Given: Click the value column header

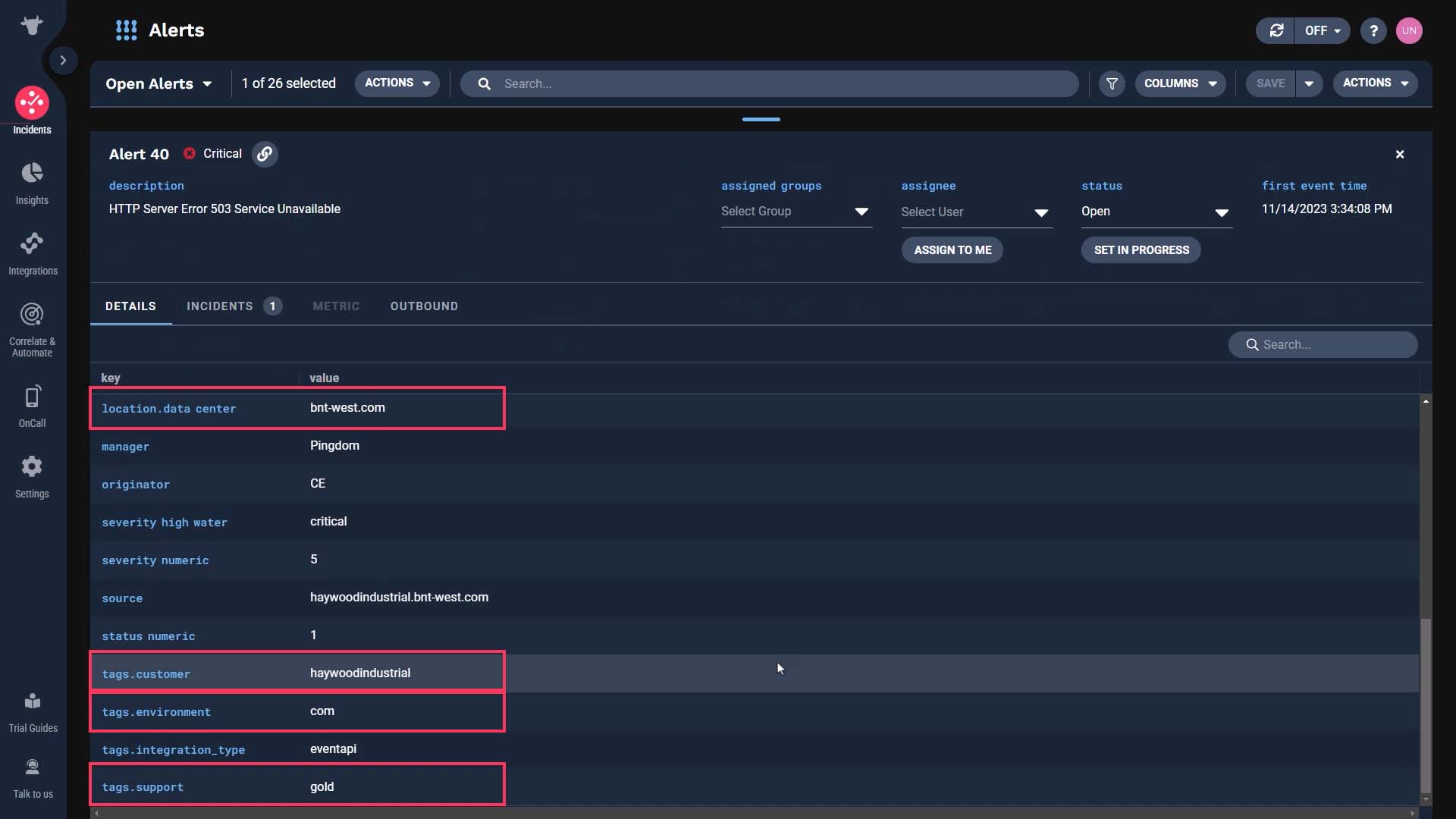Looking at the screenshot, I should 324,378.
